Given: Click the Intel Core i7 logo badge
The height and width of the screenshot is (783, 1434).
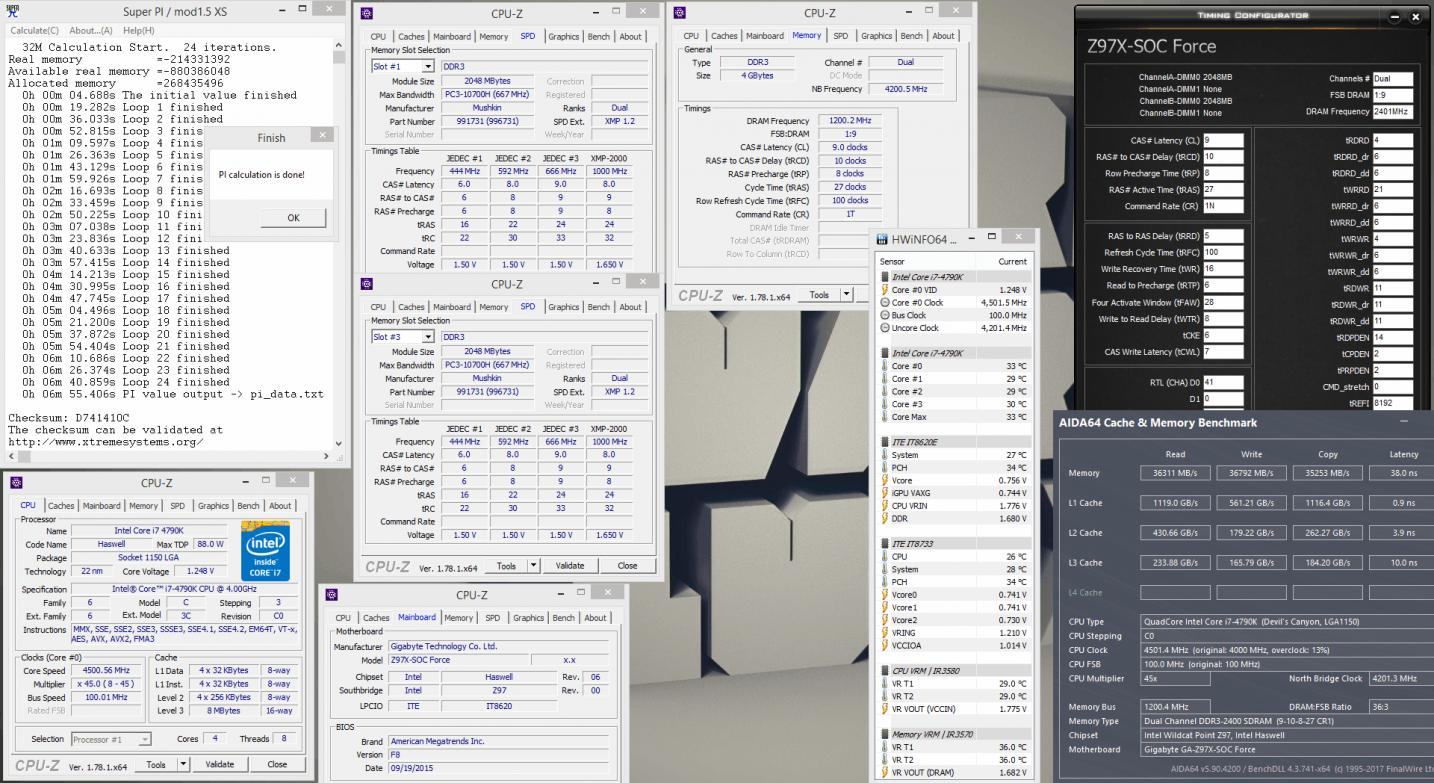Looking at the screenshot, I should point(265,552).
